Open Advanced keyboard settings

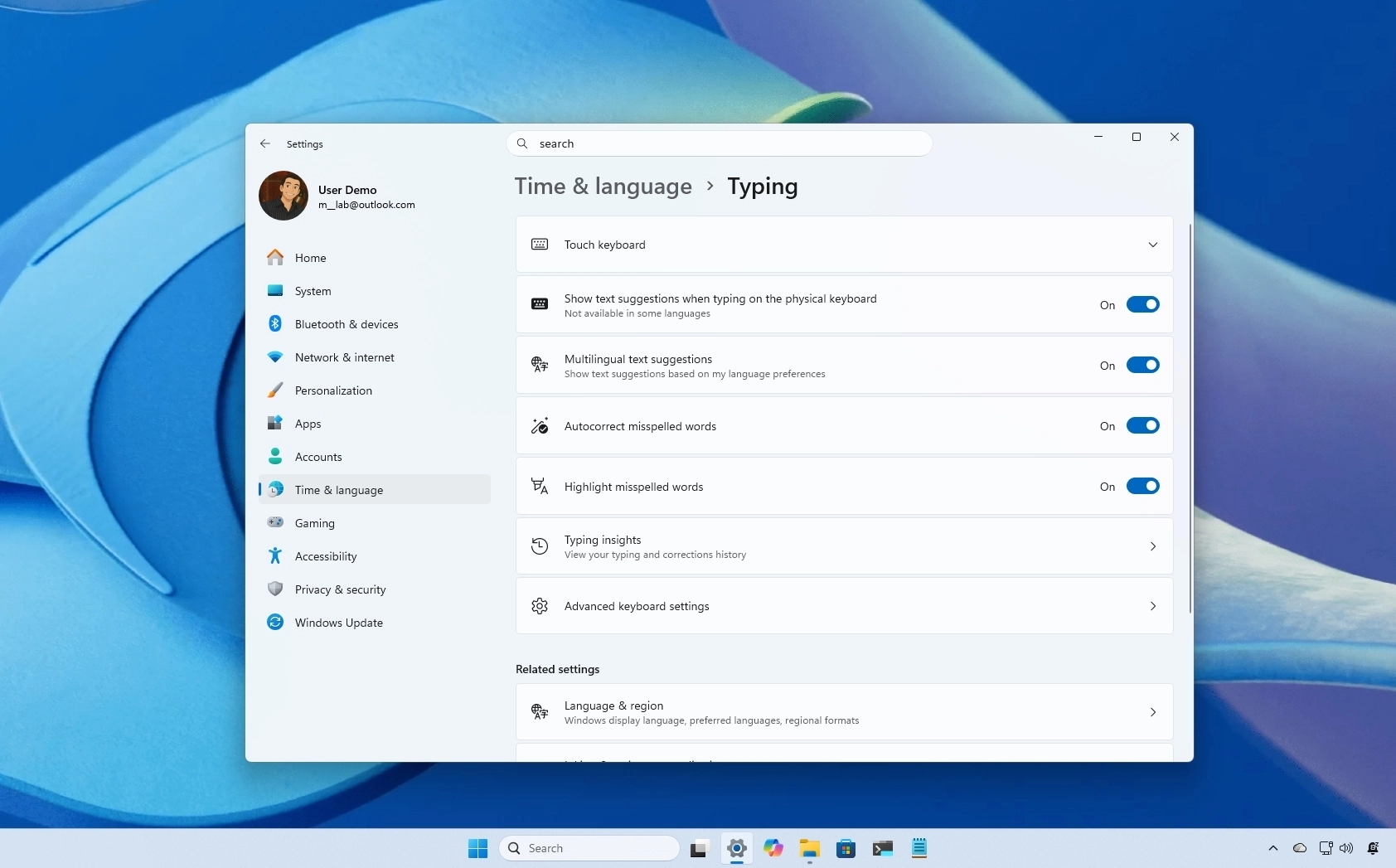[844, 606]
